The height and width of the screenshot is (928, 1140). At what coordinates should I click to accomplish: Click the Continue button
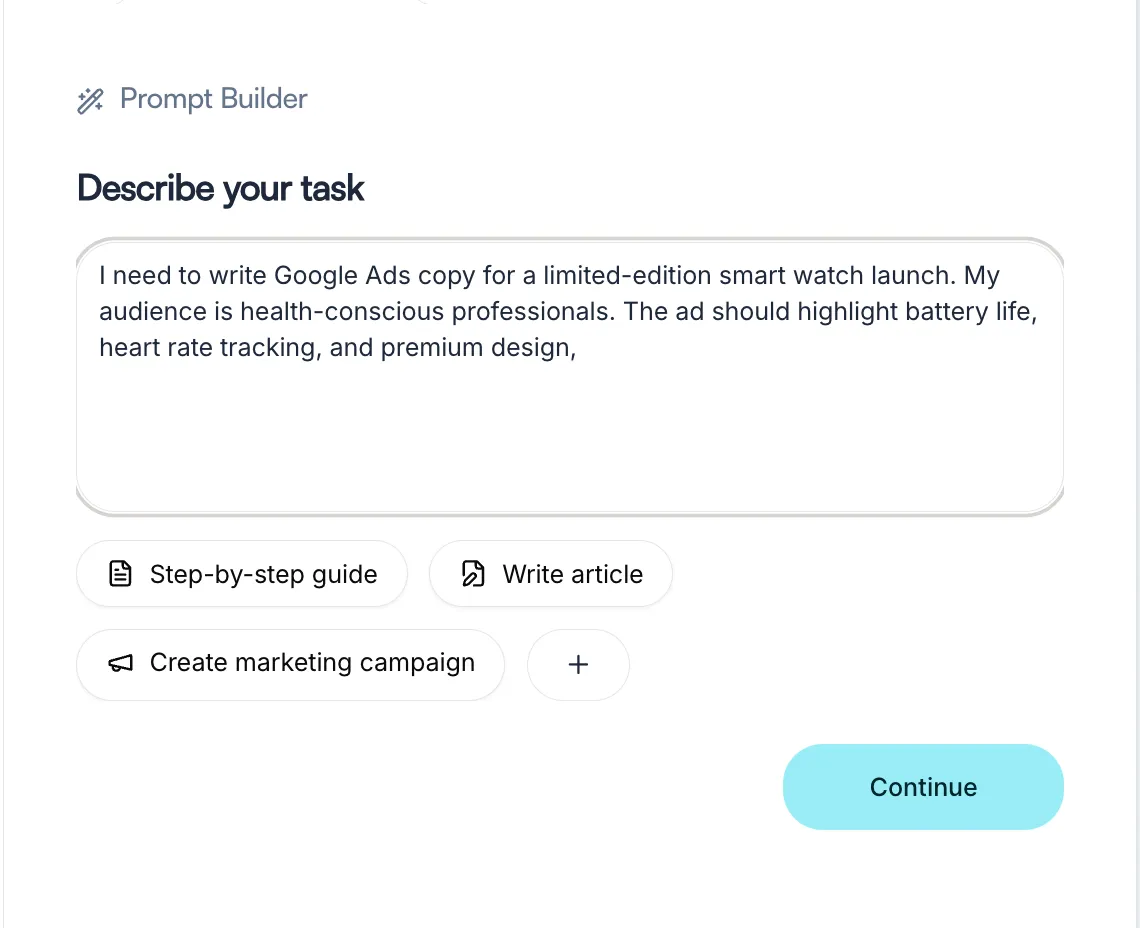point(923,787)
